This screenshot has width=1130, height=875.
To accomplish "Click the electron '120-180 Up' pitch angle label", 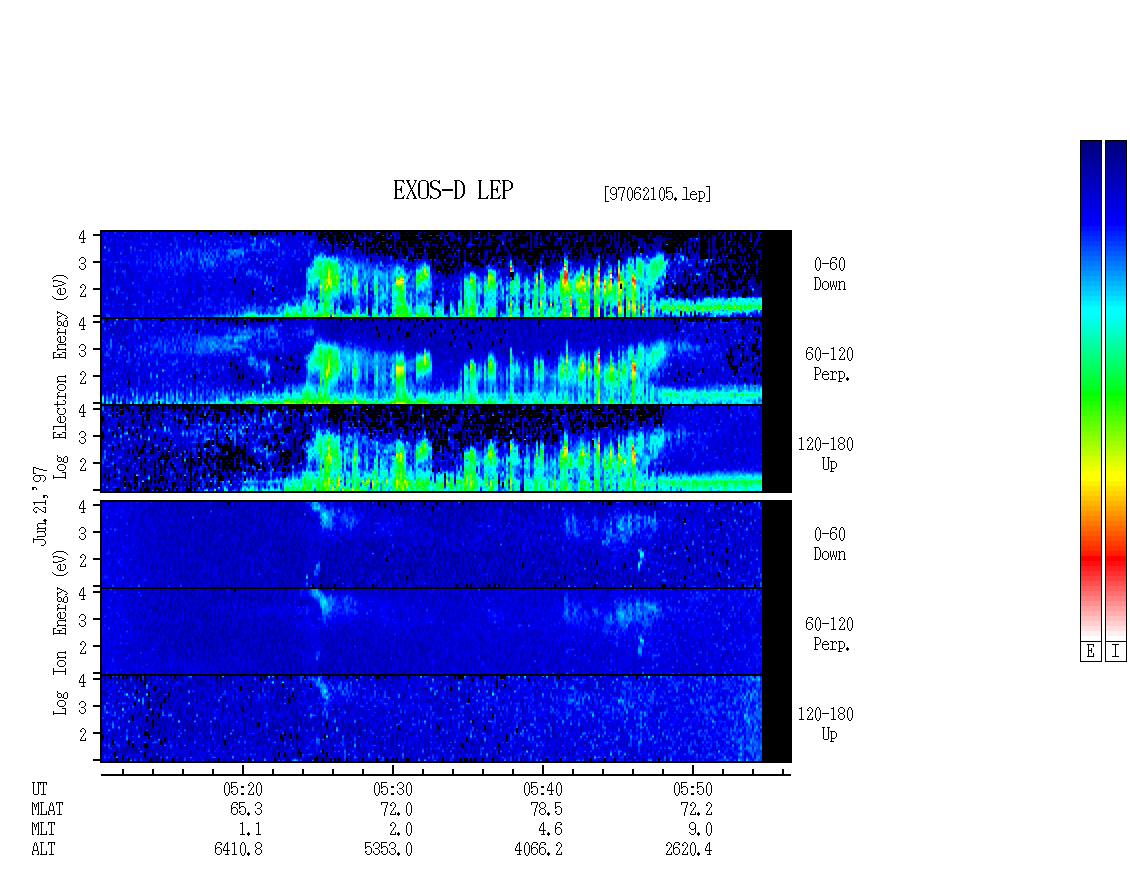I will click(826, 454).
